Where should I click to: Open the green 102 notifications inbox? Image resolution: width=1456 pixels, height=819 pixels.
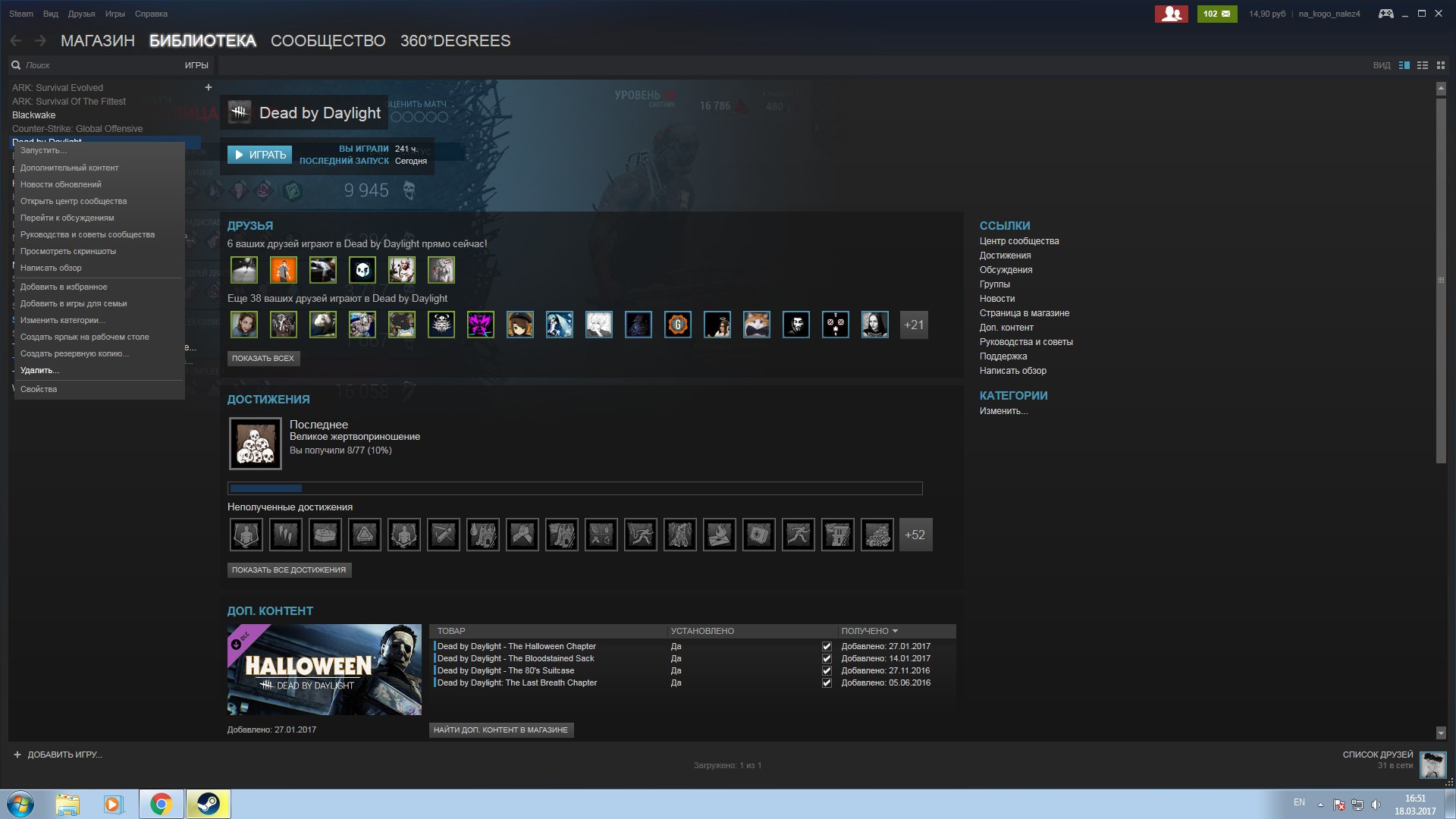tap(1217, 14)
